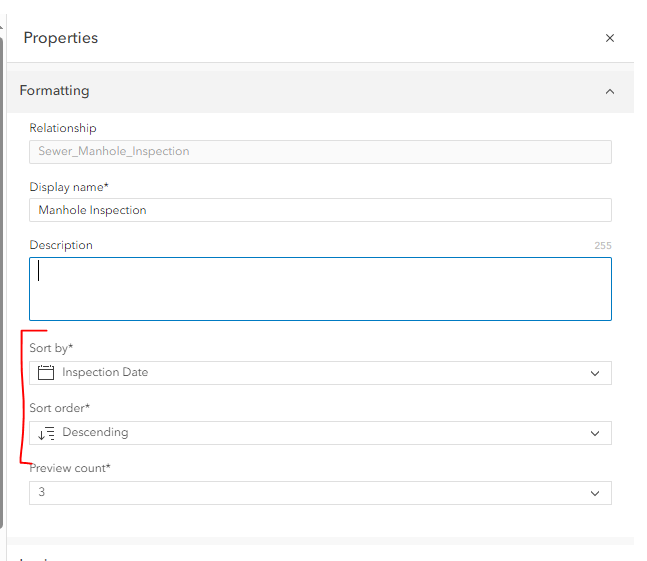Click the Formatting section header
647x561 pixels.
click(x=55, y=91)
